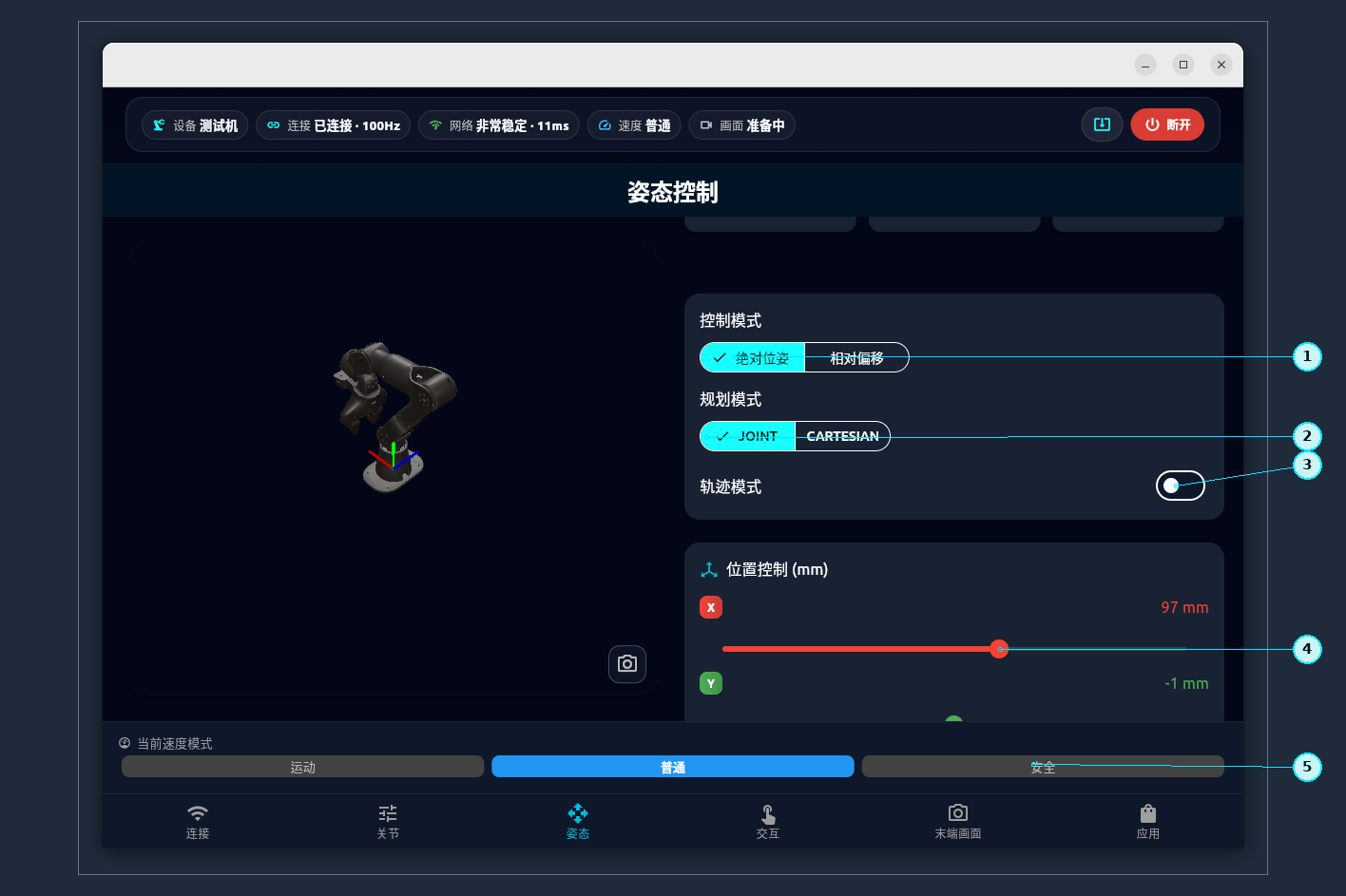Viewport: 1346px width, 896px height.
Task: Click the red X axis badge
Action: point(711,607)
